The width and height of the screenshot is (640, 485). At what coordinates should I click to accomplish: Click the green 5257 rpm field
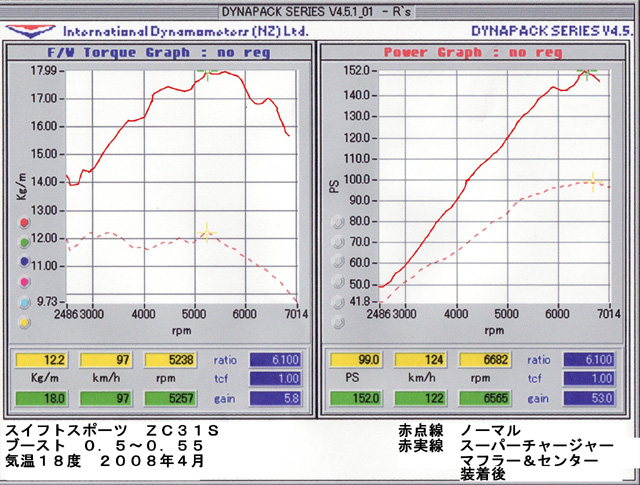pos(170,398)
